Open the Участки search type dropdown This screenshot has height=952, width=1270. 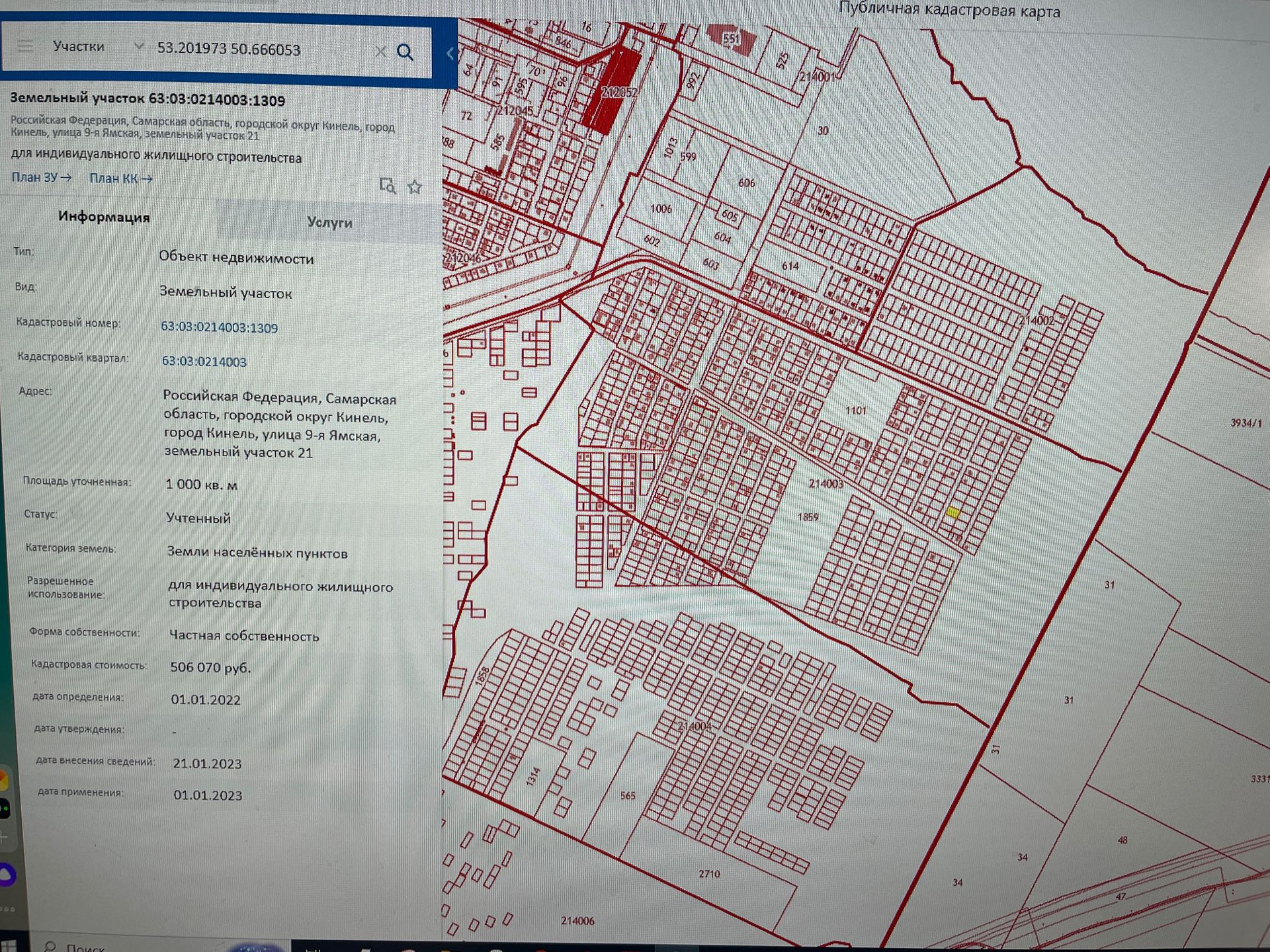click(79, 46)
